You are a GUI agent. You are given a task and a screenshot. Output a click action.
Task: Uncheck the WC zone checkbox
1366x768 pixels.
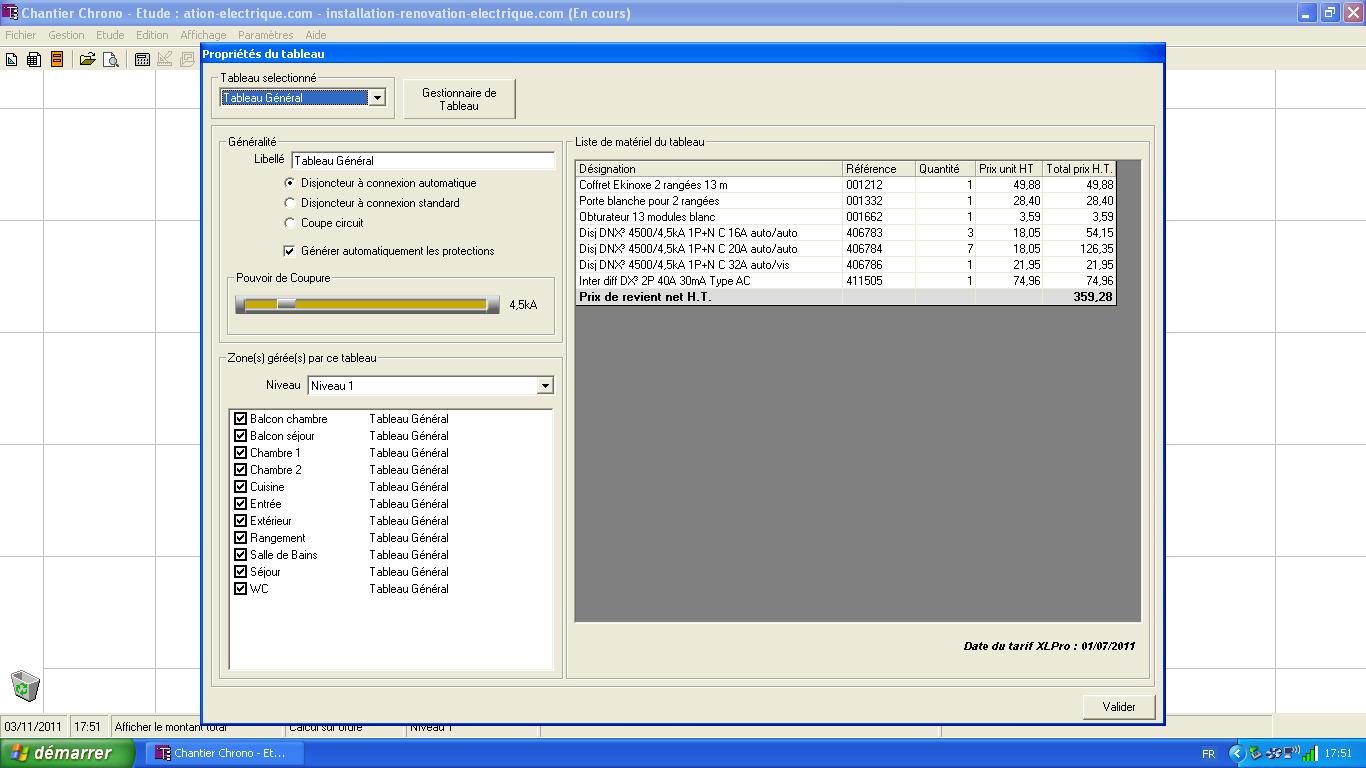pyautogui.click(x=240, y=589)
